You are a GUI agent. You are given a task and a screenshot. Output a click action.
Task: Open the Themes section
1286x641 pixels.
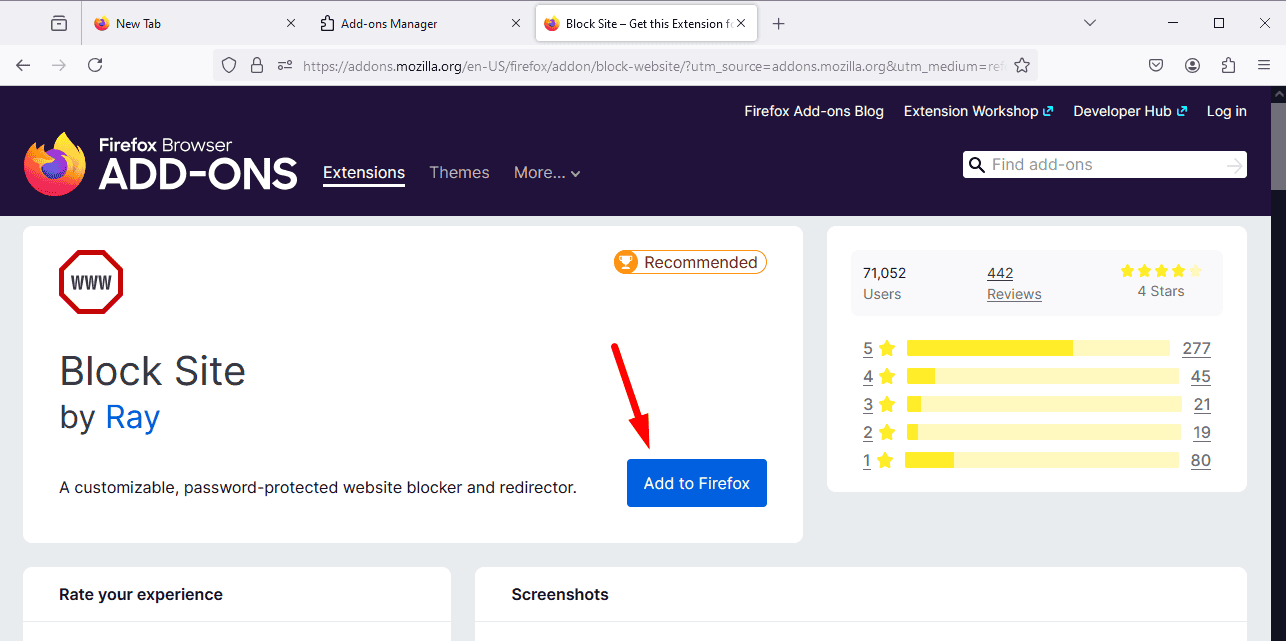pyautogui.click(x=459, y=173)
